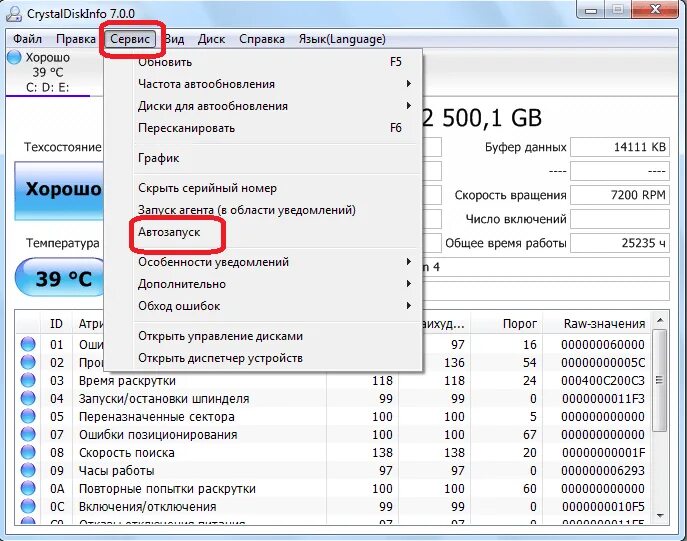The width and height of the screenshot is (687, 541).
Task: Click the 39 °C temperature button
Action: point(61,279)
